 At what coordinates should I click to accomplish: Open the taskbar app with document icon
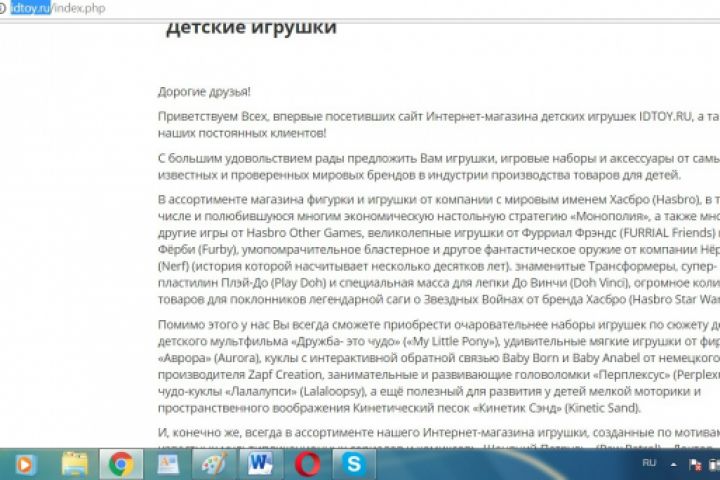(x=168, y=464)
